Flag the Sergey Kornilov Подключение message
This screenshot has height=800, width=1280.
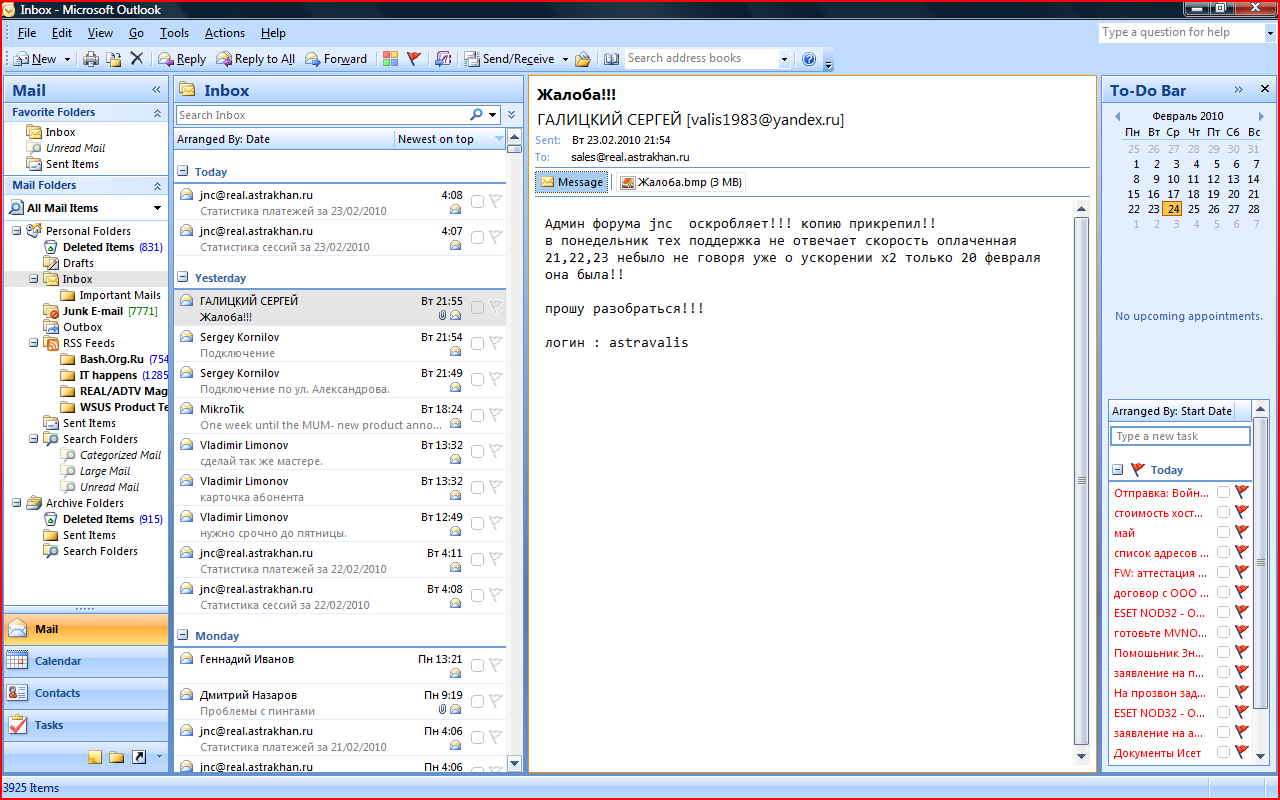click(495, 344)
